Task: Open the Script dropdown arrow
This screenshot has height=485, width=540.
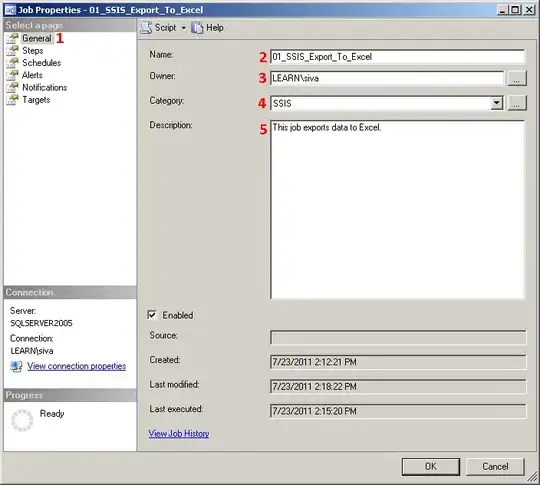Action: (x=184, y=28)
